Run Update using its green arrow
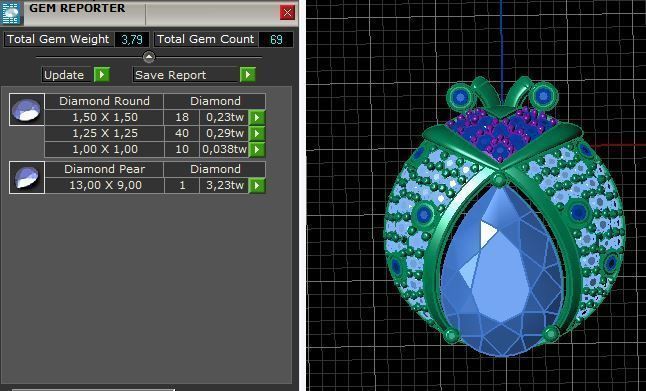This screenshot has width=646, height=391. pos(102,75)
